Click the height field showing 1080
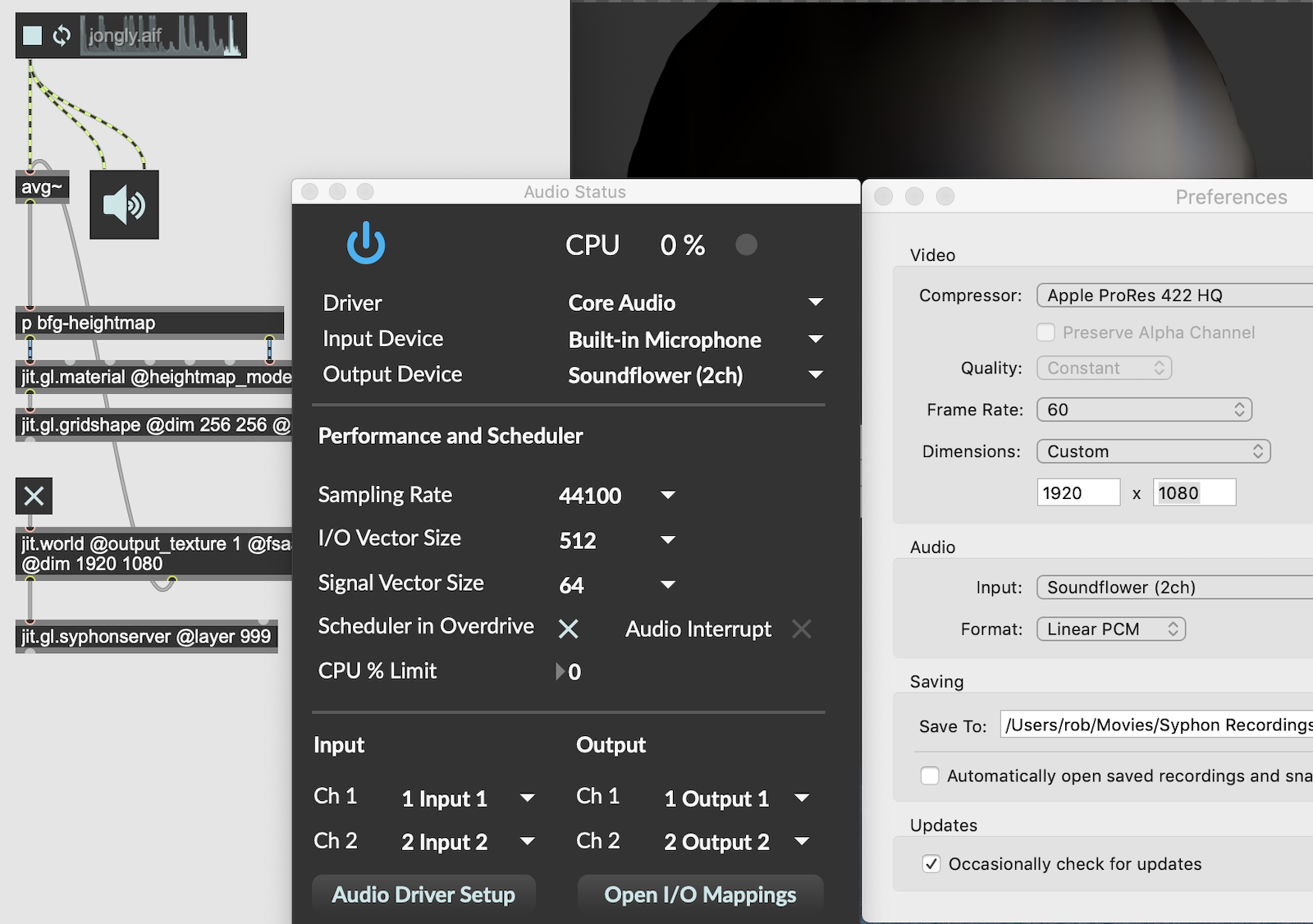The width and height of the screenshot is (1313, 924). (x=1194, y=493)
